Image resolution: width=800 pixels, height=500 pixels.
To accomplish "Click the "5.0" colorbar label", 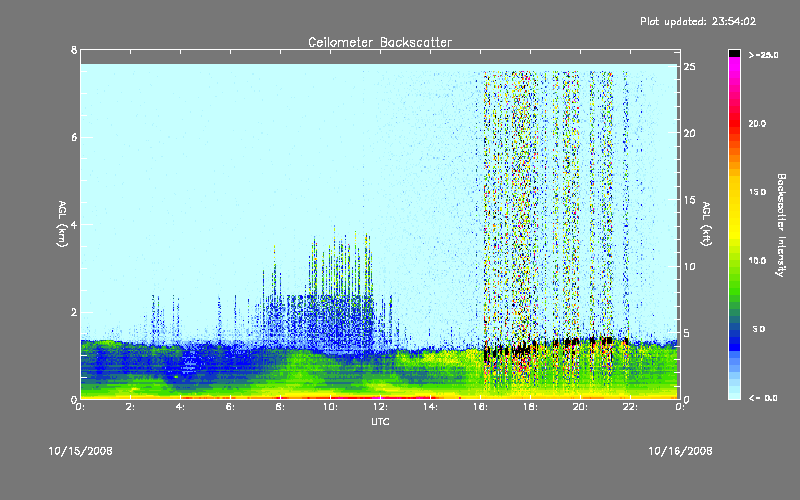I will pos(759,329).
